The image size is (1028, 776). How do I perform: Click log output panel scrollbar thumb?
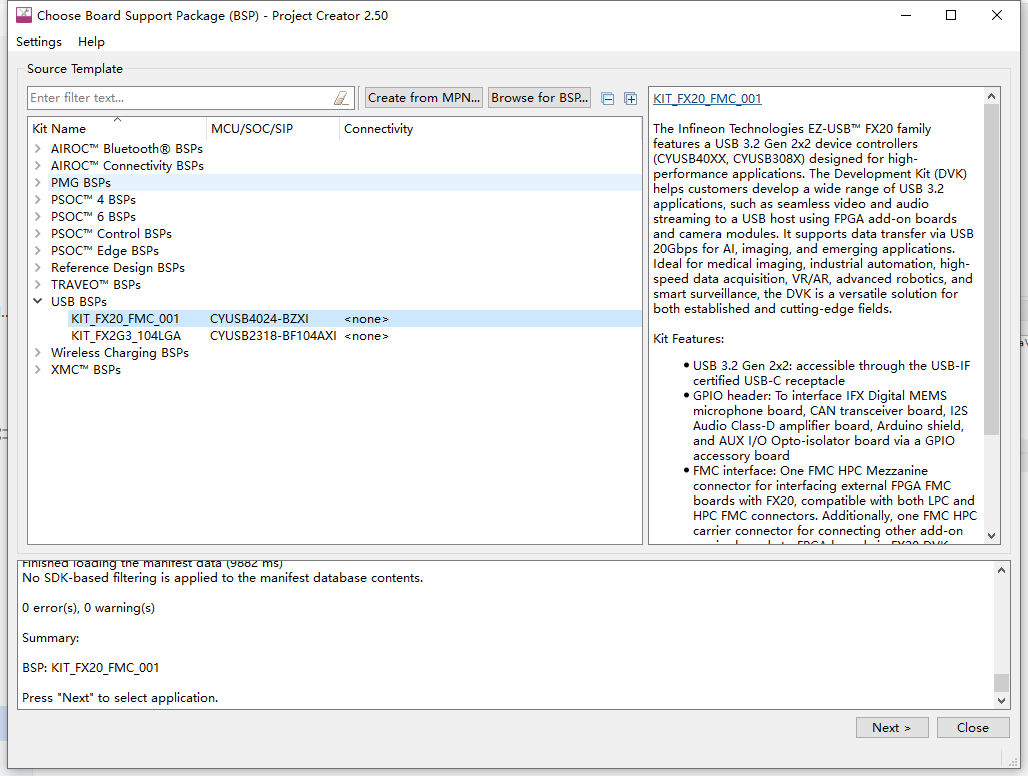(1001, 682)
